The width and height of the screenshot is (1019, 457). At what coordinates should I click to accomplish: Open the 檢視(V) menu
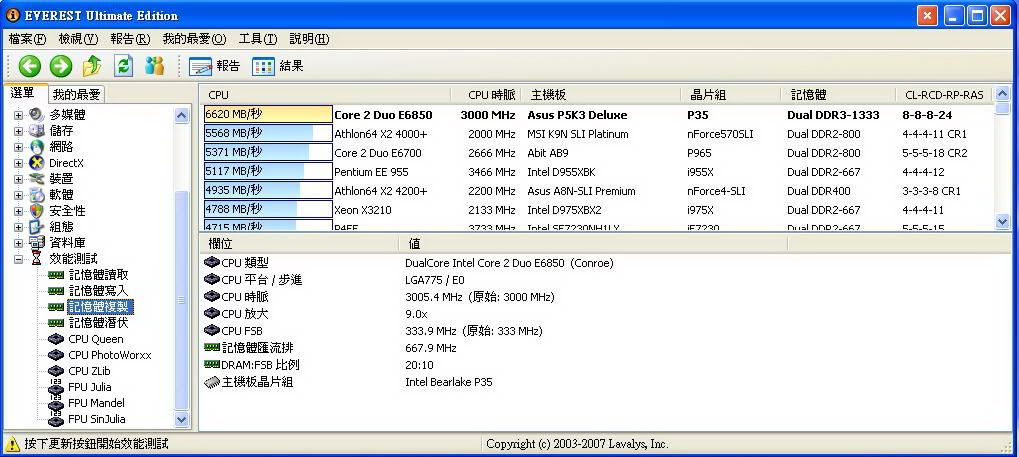78,39
